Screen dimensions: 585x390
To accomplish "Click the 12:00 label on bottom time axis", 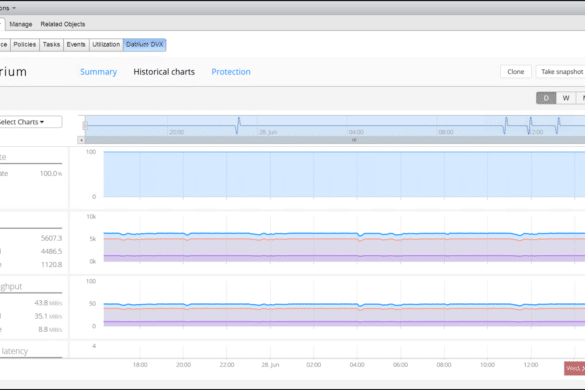I will click(531, 365).
